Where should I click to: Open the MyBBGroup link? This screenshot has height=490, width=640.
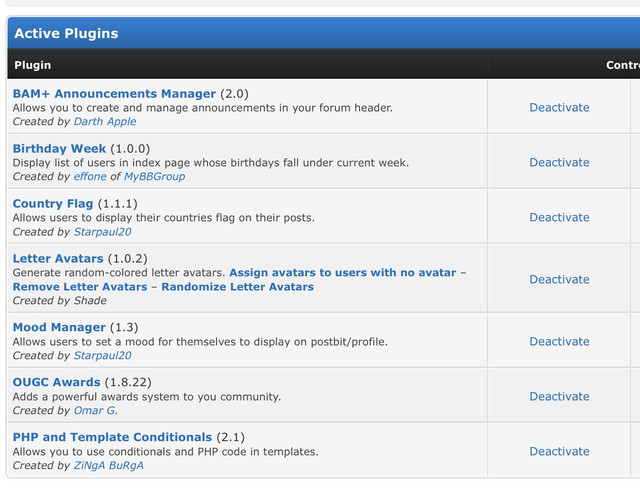coord(155,176)
